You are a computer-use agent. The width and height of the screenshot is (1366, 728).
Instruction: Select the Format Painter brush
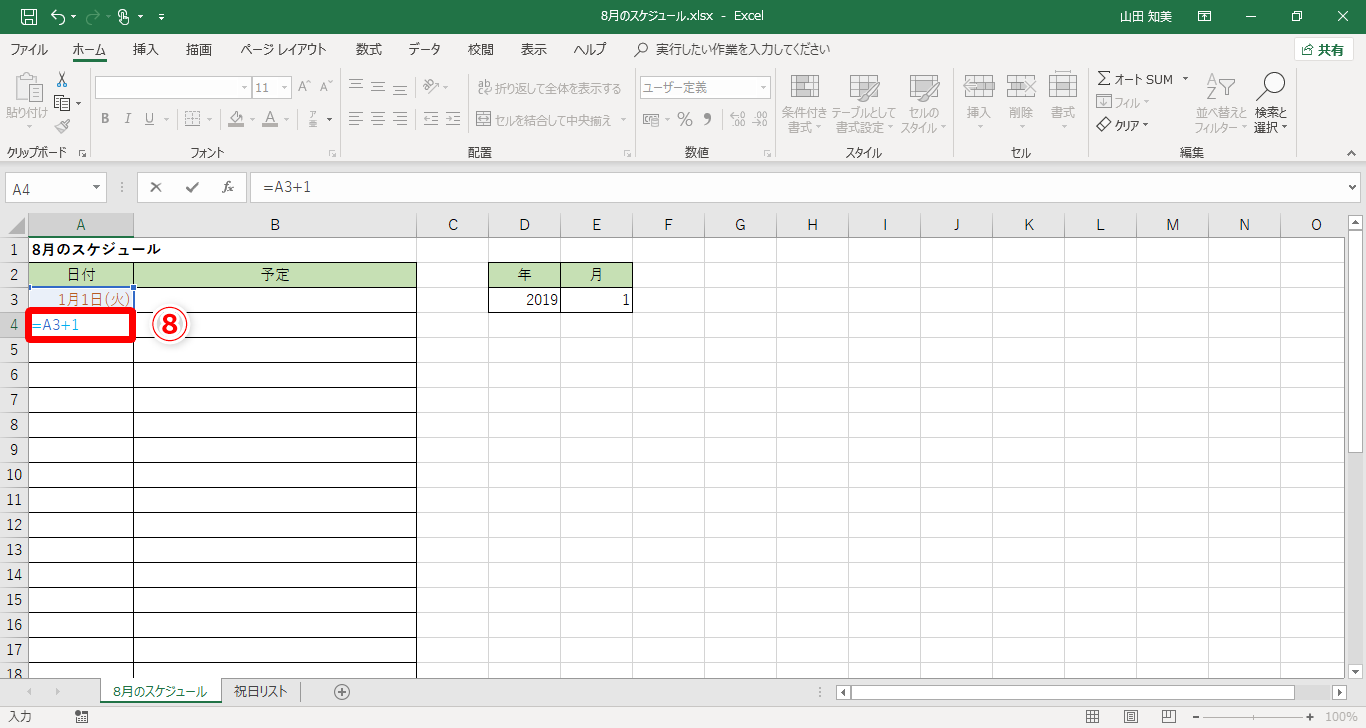pos(62,126)
